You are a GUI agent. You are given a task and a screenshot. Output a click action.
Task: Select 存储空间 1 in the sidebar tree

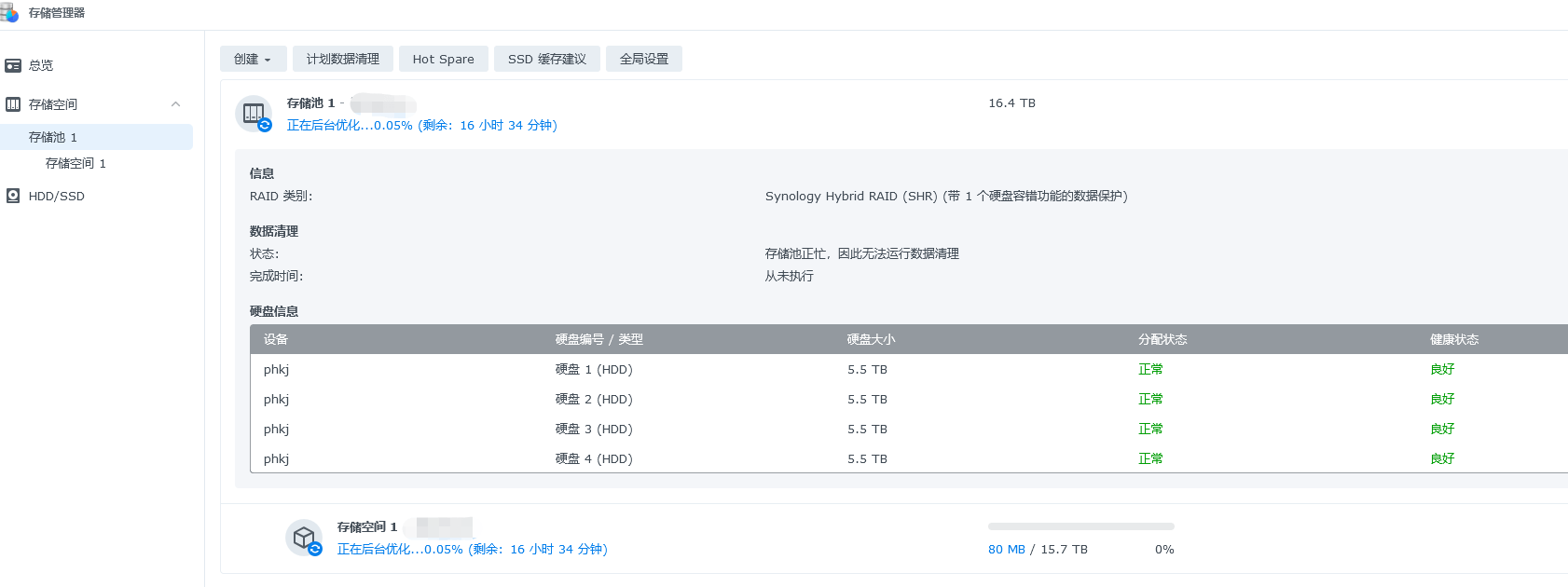pyautogui.click(x=76, y=163)
